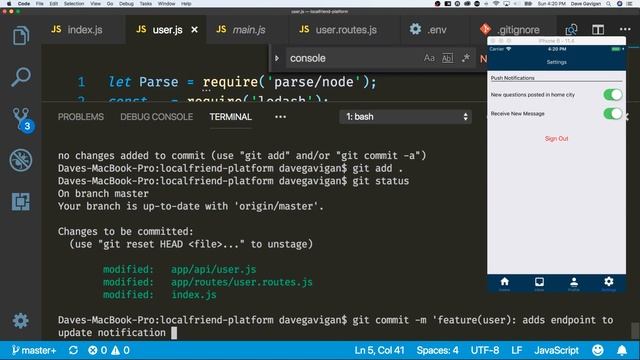Image resolution: width=640 pixels, height=360 pixels.
Task: Expand the find widget replace toggle arrow
Action: pos(277,58)
